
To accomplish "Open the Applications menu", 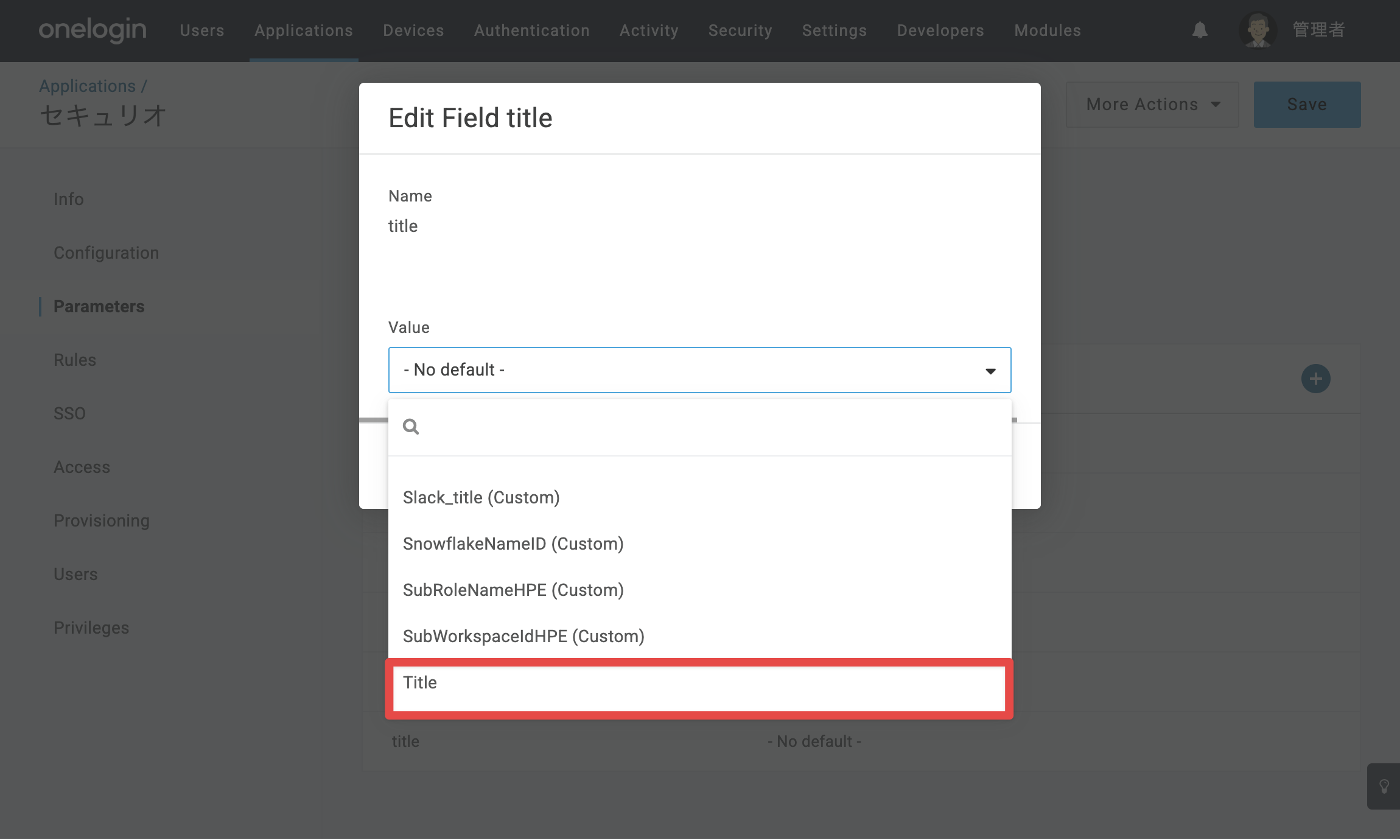I will pyautogui.click(x=304, y=30).
